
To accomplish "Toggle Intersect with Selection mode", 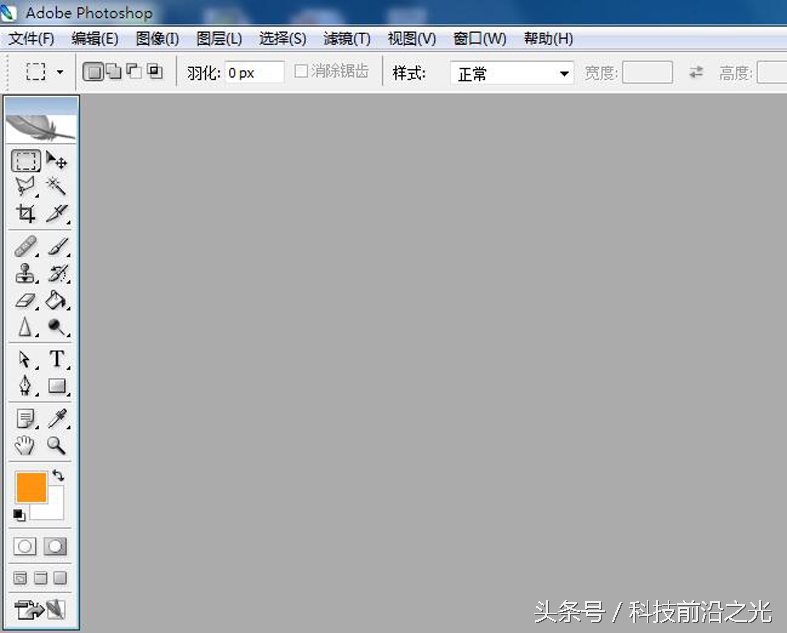I will [x=155, y=71].
